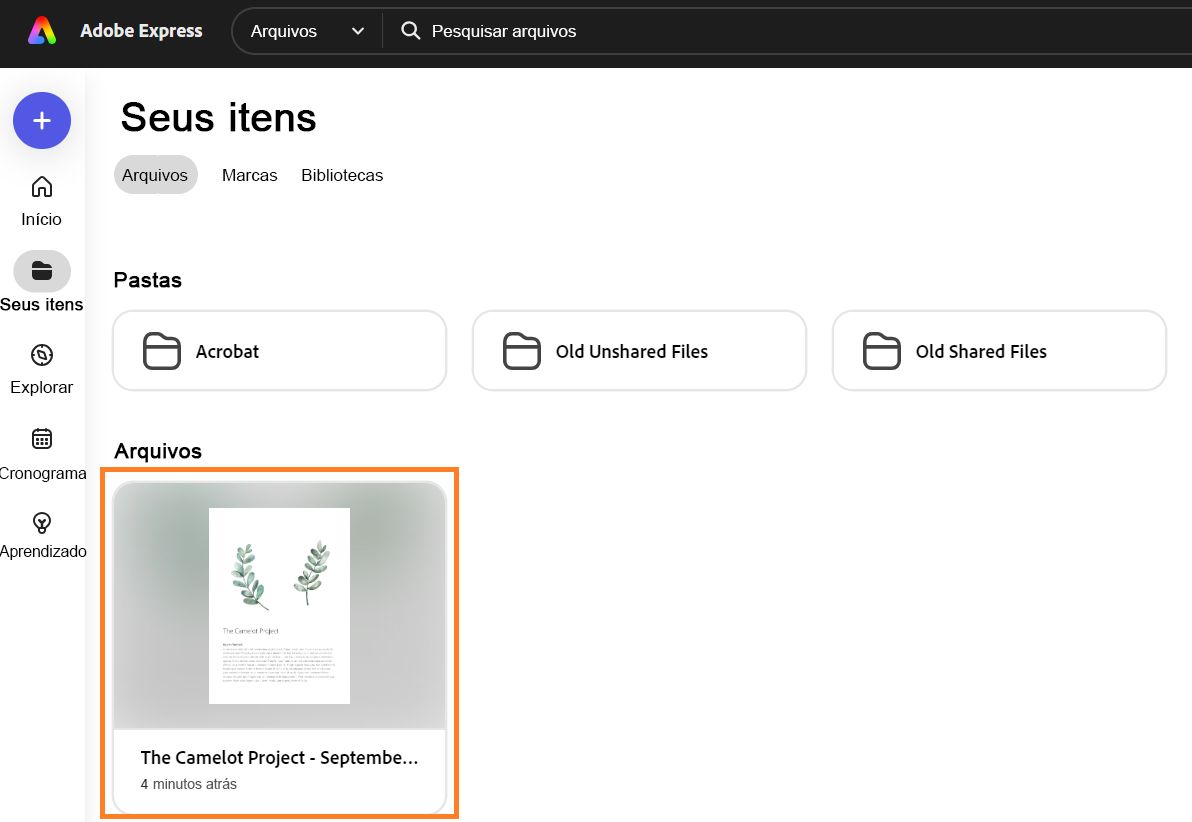Image resolution: width=1192 pixels, height=822 pixels.
Task: Click The Camelot Project file title
Action: (x=279, y=758)
